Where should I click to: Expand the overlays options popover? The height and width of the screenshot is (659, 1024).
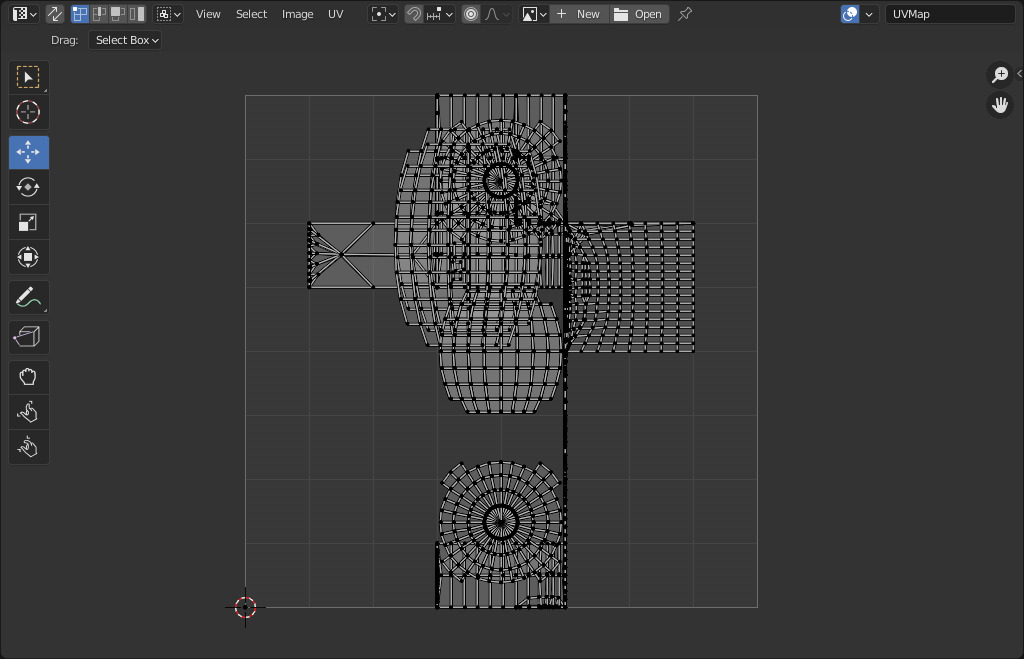(x=869, y=14)
